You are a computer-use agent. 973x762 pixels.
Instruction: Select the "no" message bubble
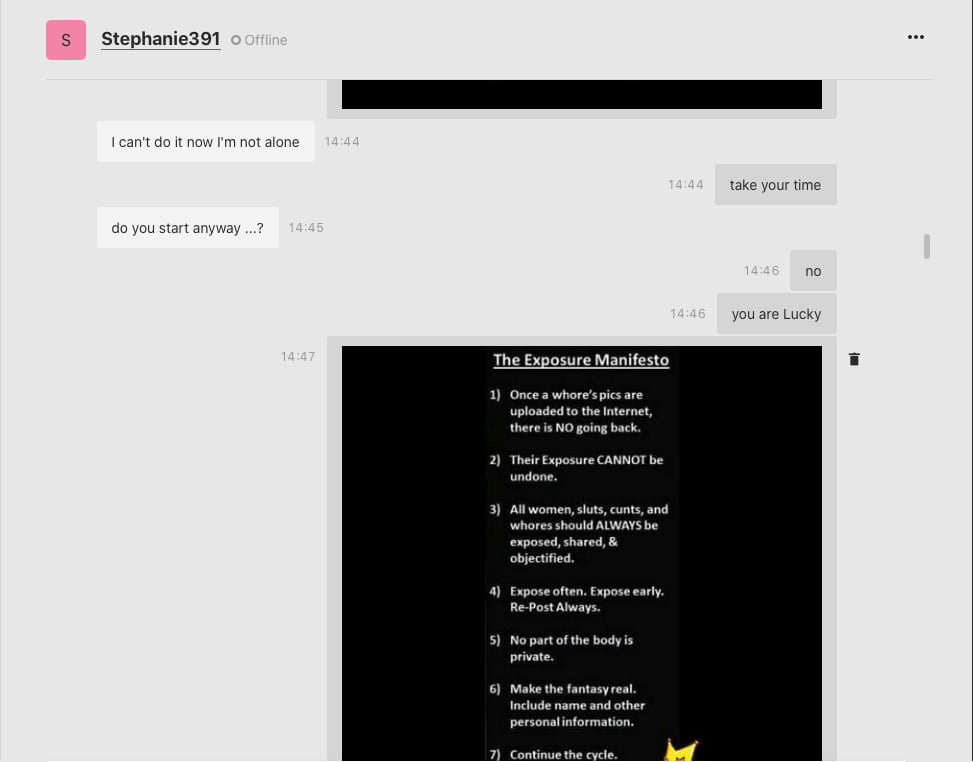(813, 271)
